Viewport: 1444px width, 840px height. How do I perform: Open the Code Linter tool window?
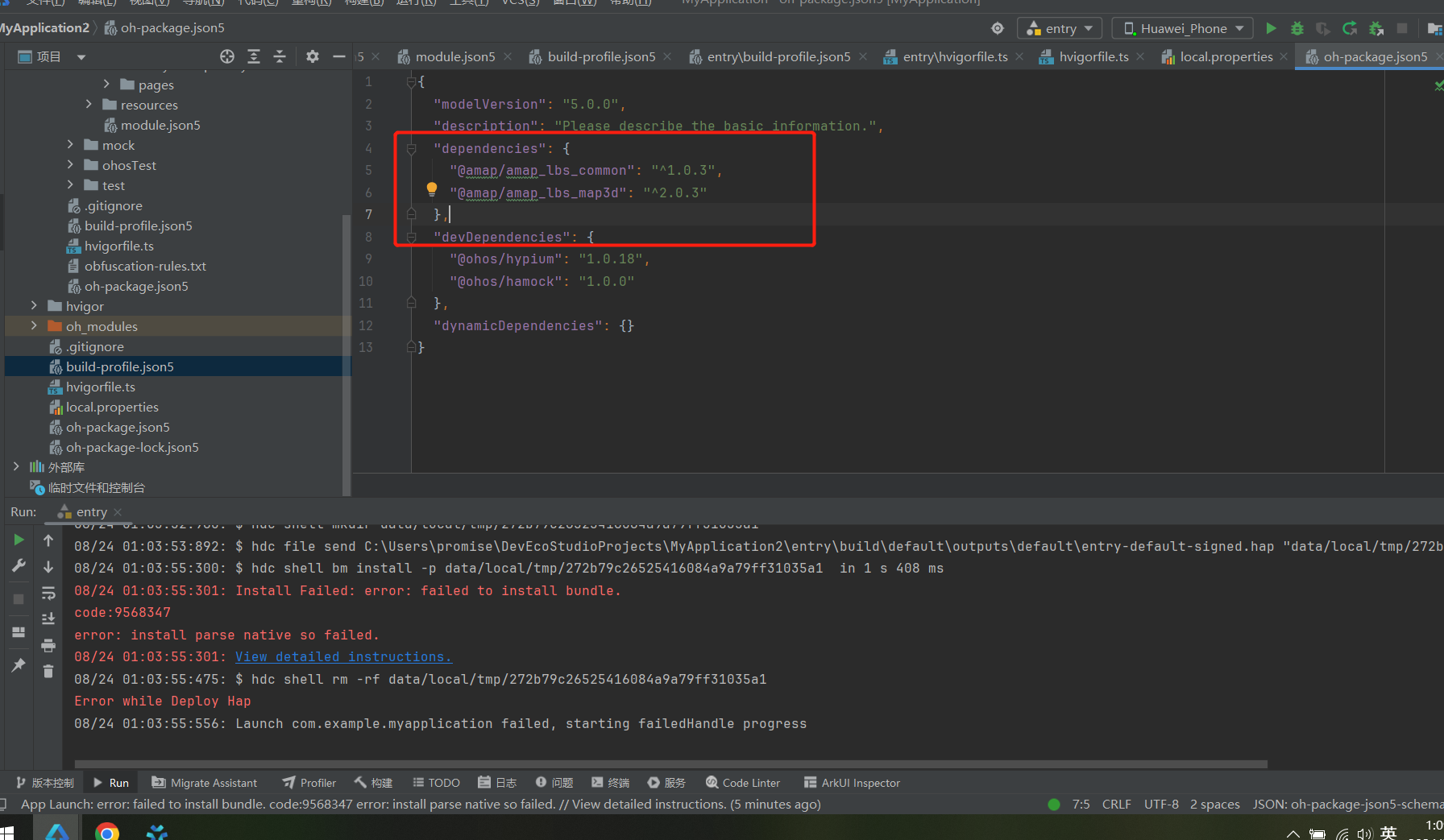pos(743,783)
